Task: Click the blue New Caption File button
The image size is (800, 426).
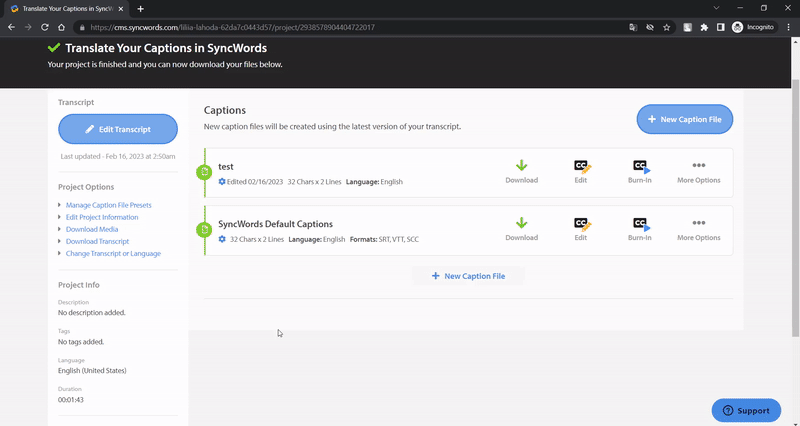Action: click(685, 119)
